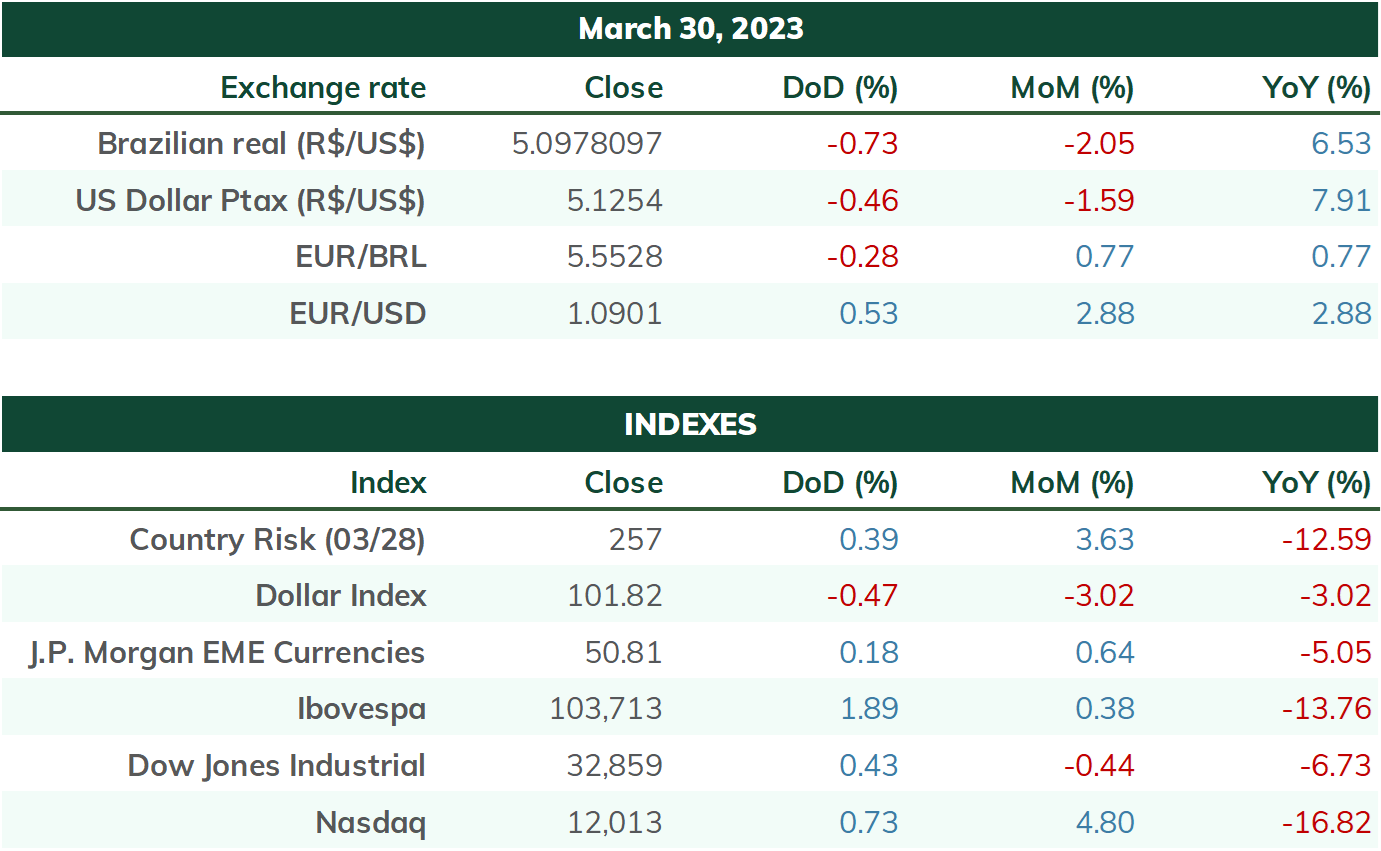
Task: Click the US Dollar Ptax (R$/US$) label
Action: coord(250,201)
